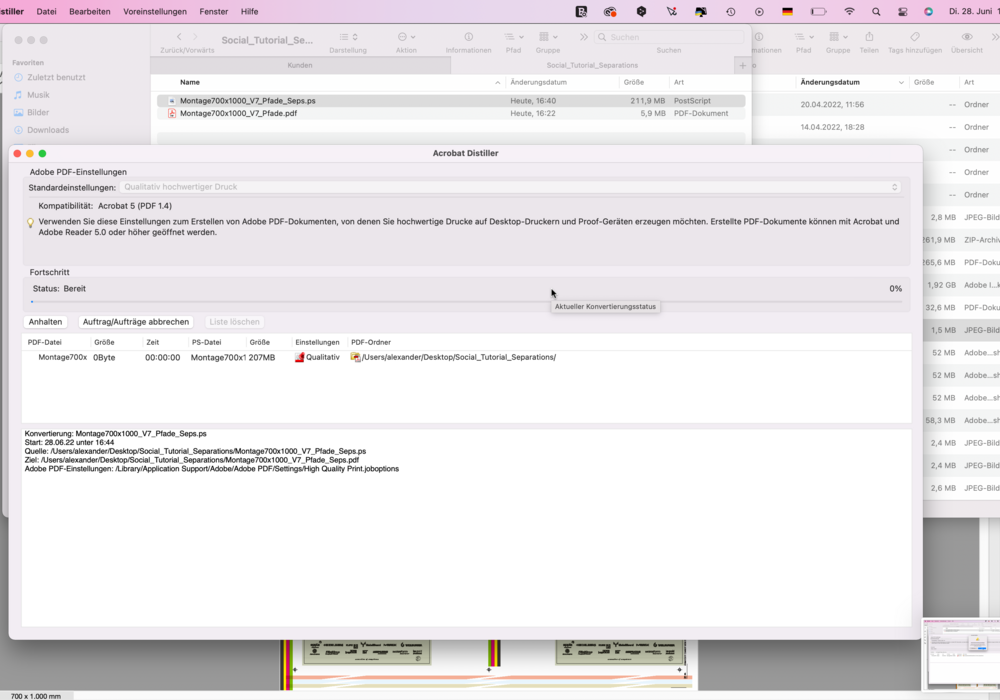Click the Suchen search field in Finder
Image resolution: width=1000 pixels, height=700 pixels.
pos(669,37)
